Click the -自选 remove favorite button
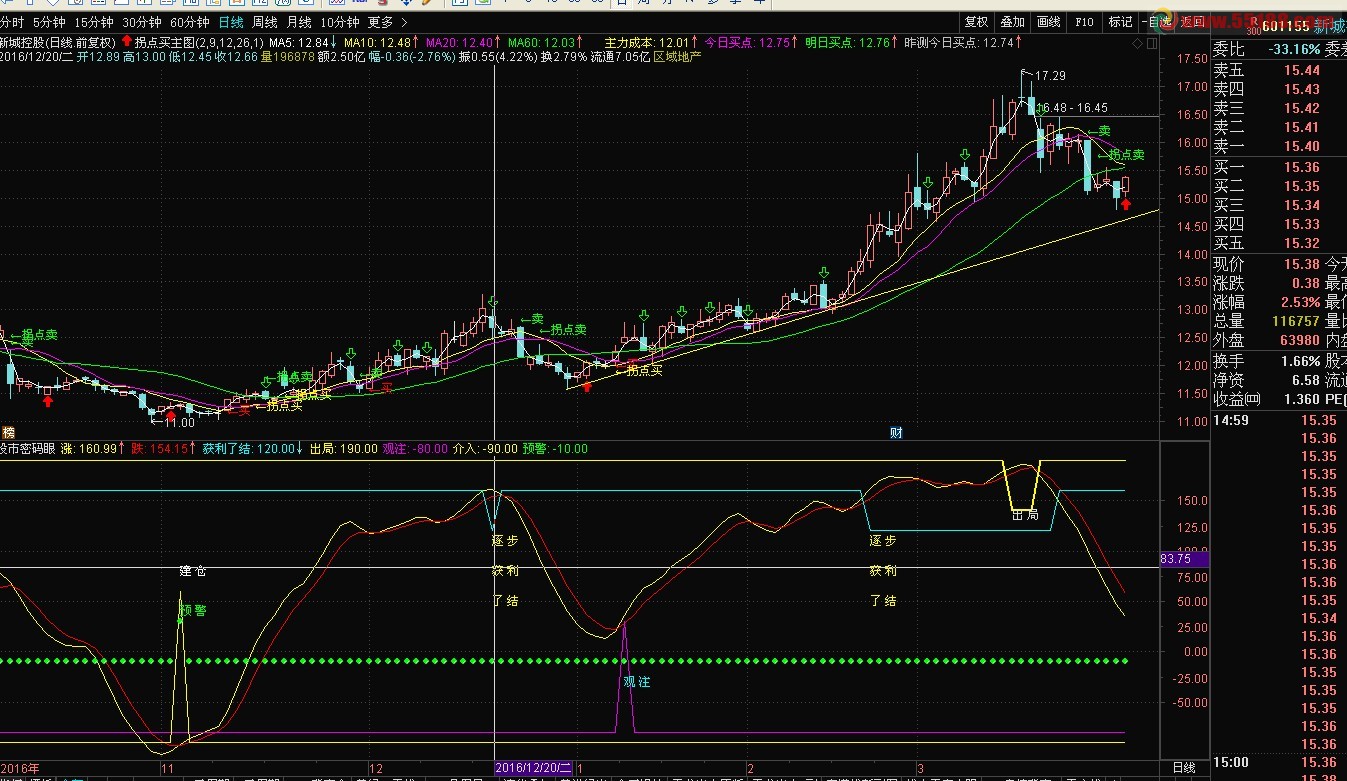 pos(1158,22)
